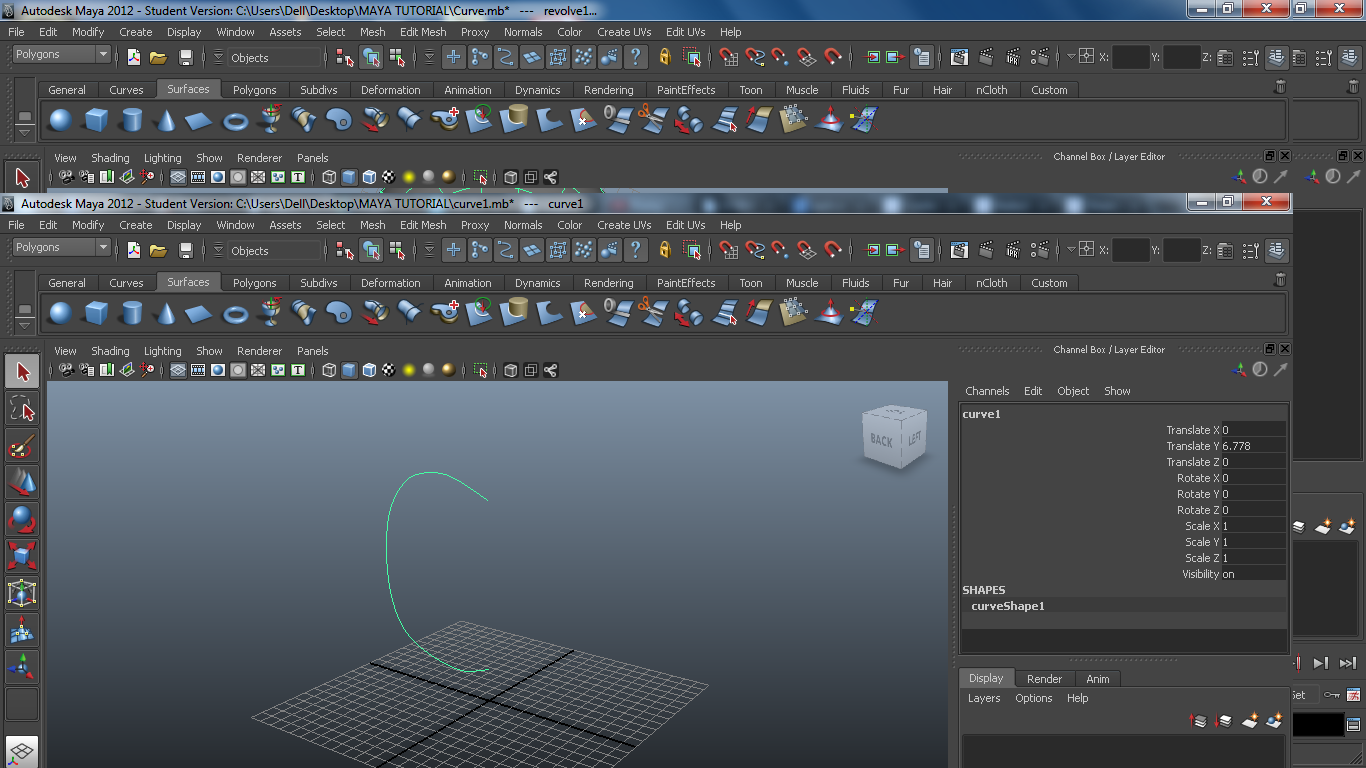Toggle viewport grid display in front panel toolbar
The width and height of the screenshot is (1366, 768).
pos(178,370)
